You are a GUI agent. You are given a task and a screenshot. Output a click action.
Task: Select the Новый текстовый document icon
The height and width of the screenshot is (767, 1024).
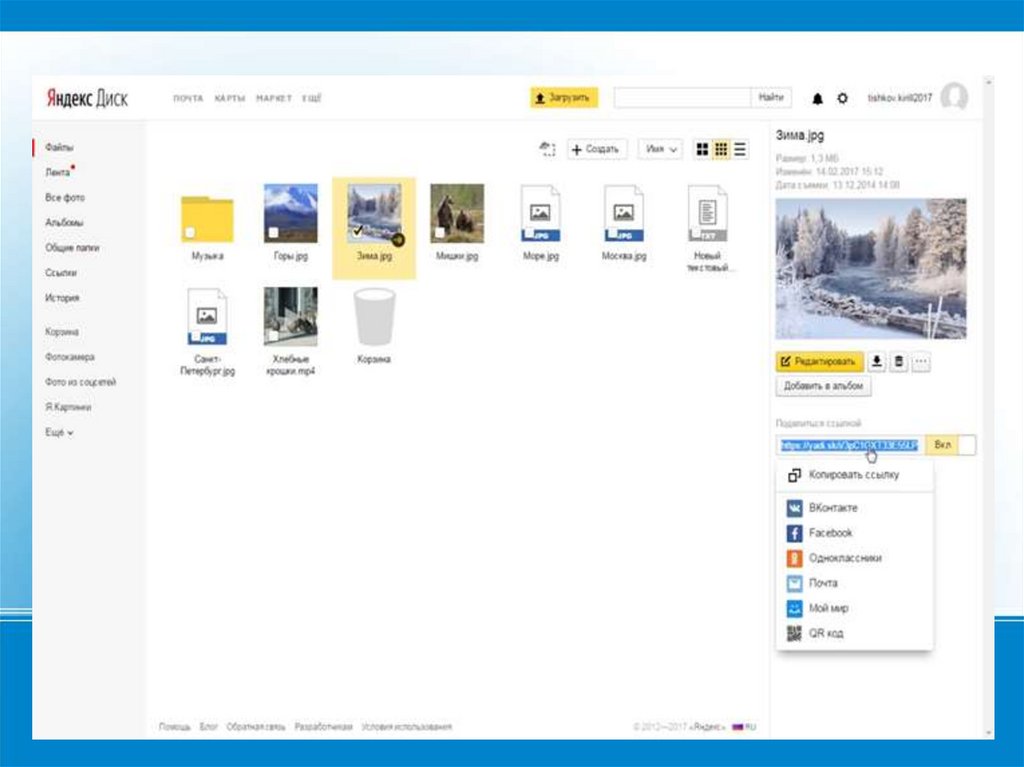(707, 214)
